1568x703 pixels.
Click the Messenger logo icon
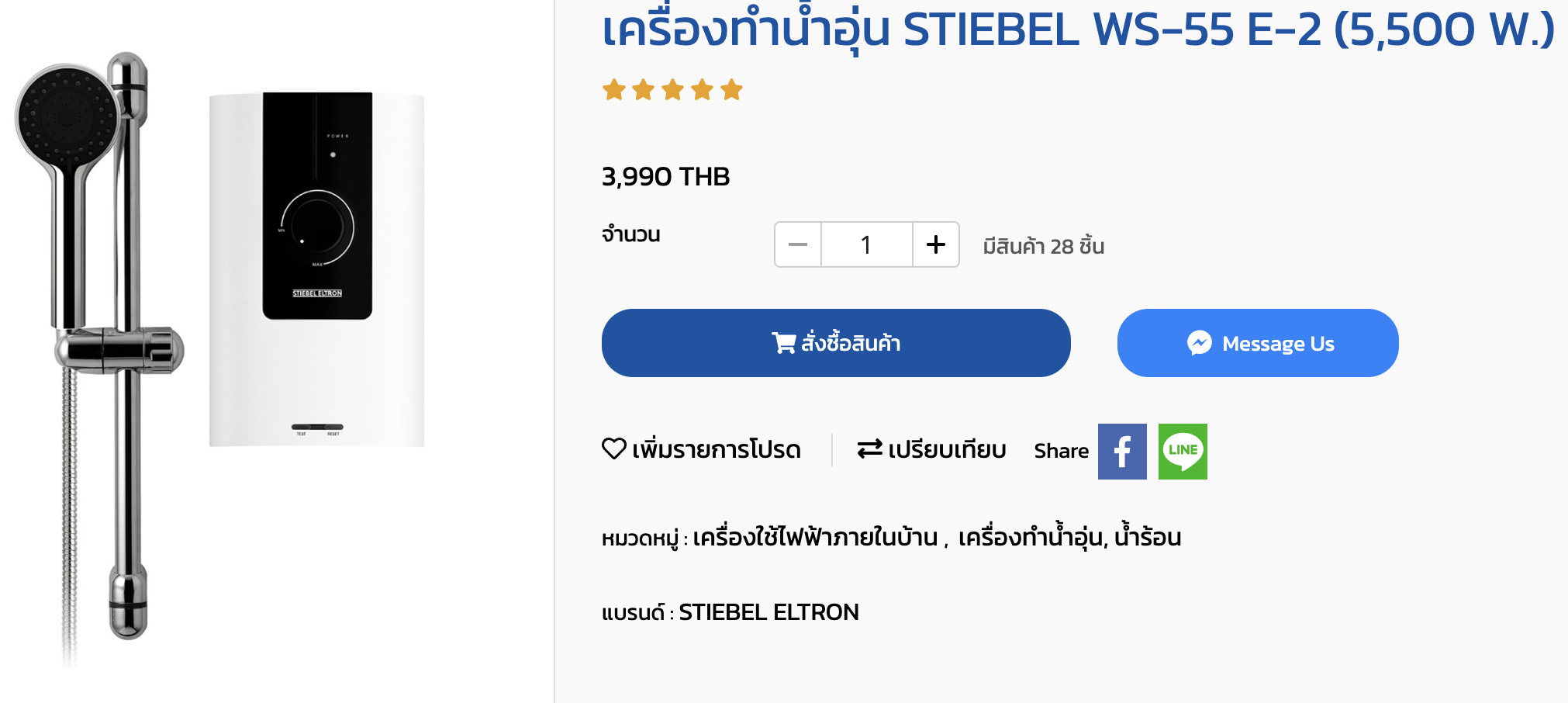point(1199,343)
